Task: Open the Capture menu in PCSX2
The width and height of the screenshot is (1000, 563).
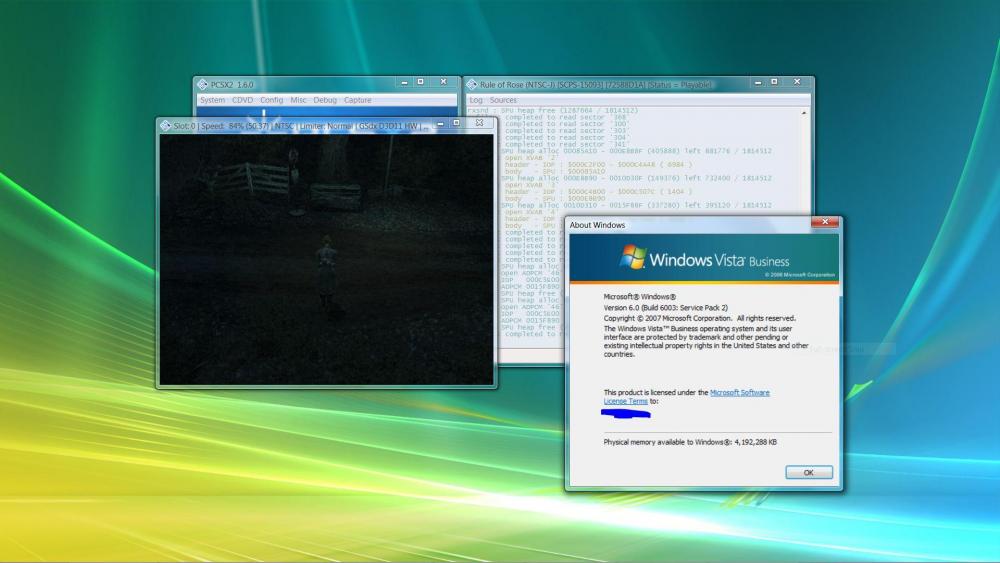Action: 357,100
